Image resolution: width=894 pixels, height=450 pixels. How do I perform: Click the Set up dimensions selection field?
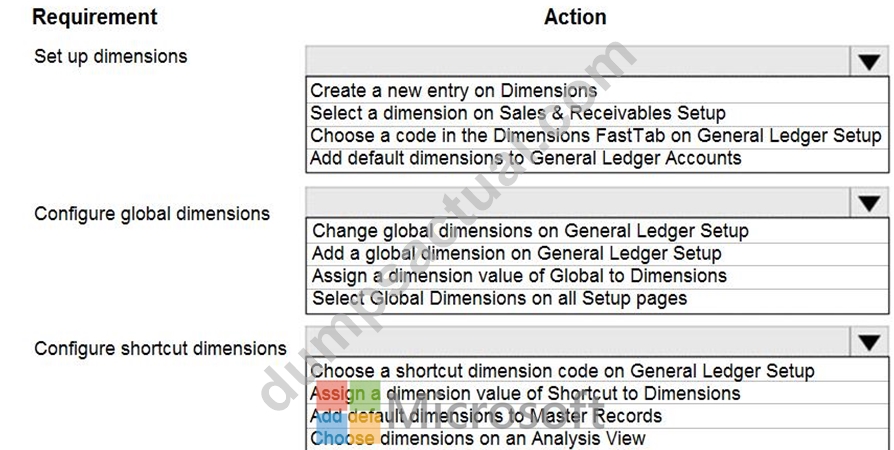tap(578, 60)
